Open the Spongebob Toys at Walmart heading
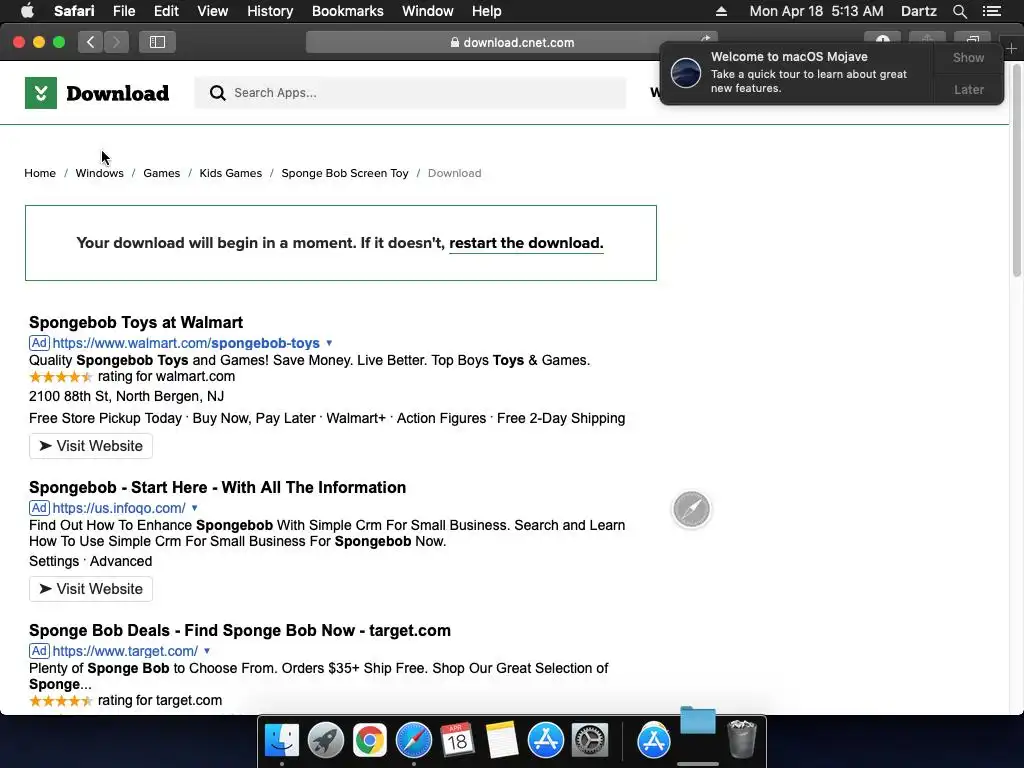1024x768 pixels. (136, 323)
